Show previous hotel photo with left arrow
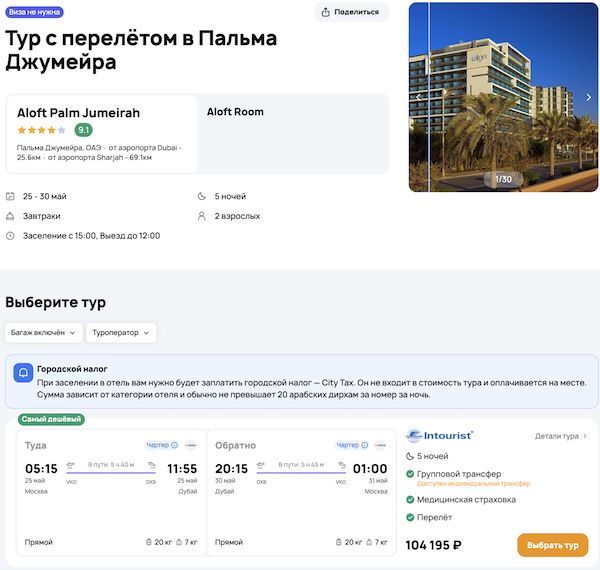600x570 pixels. click(x=419, y=97)
